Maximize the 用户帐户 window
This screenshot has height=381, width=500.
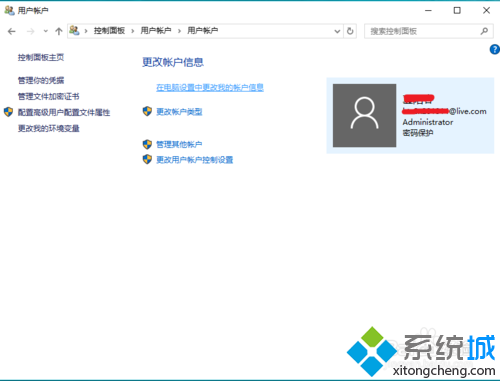(x=457, y=11)
